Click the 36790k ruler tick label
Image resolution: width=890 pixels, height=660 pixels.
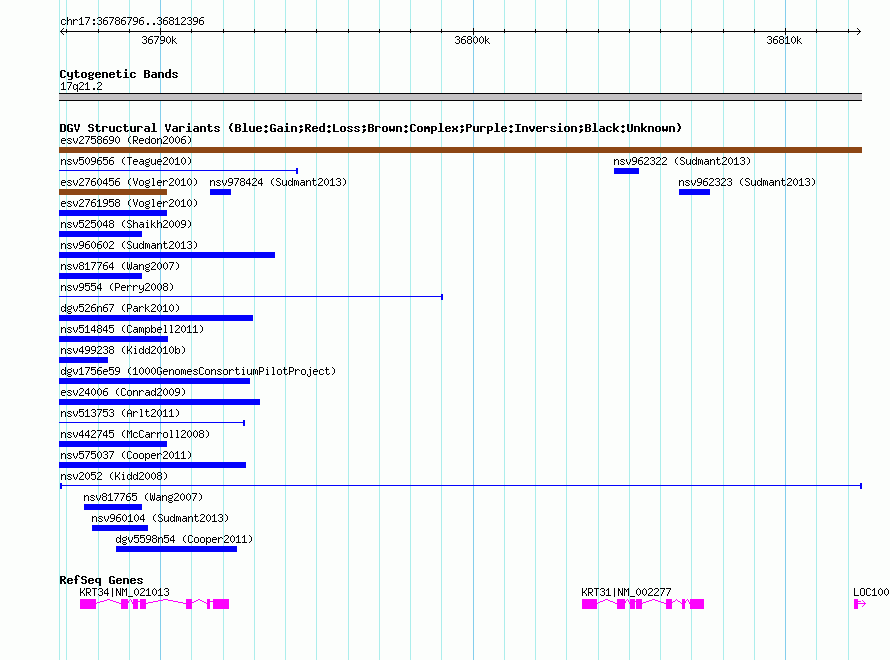(x=159, y=40)
